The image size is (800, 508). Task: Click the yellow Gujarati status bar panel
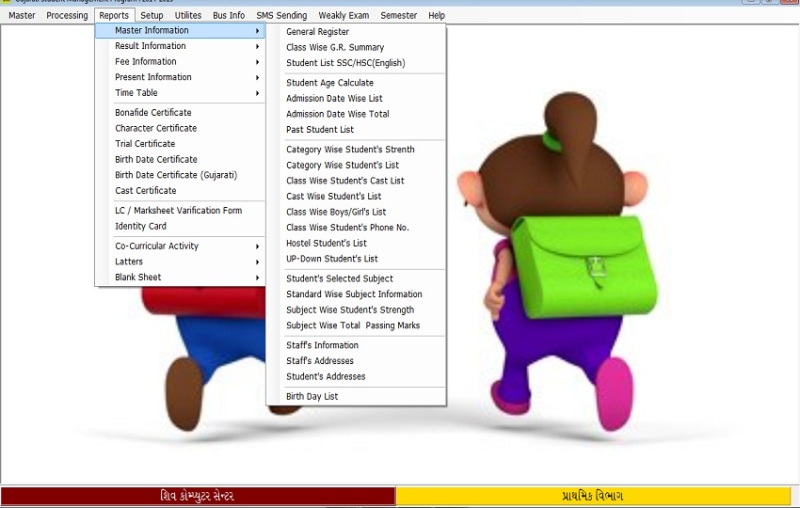[592, 496]
